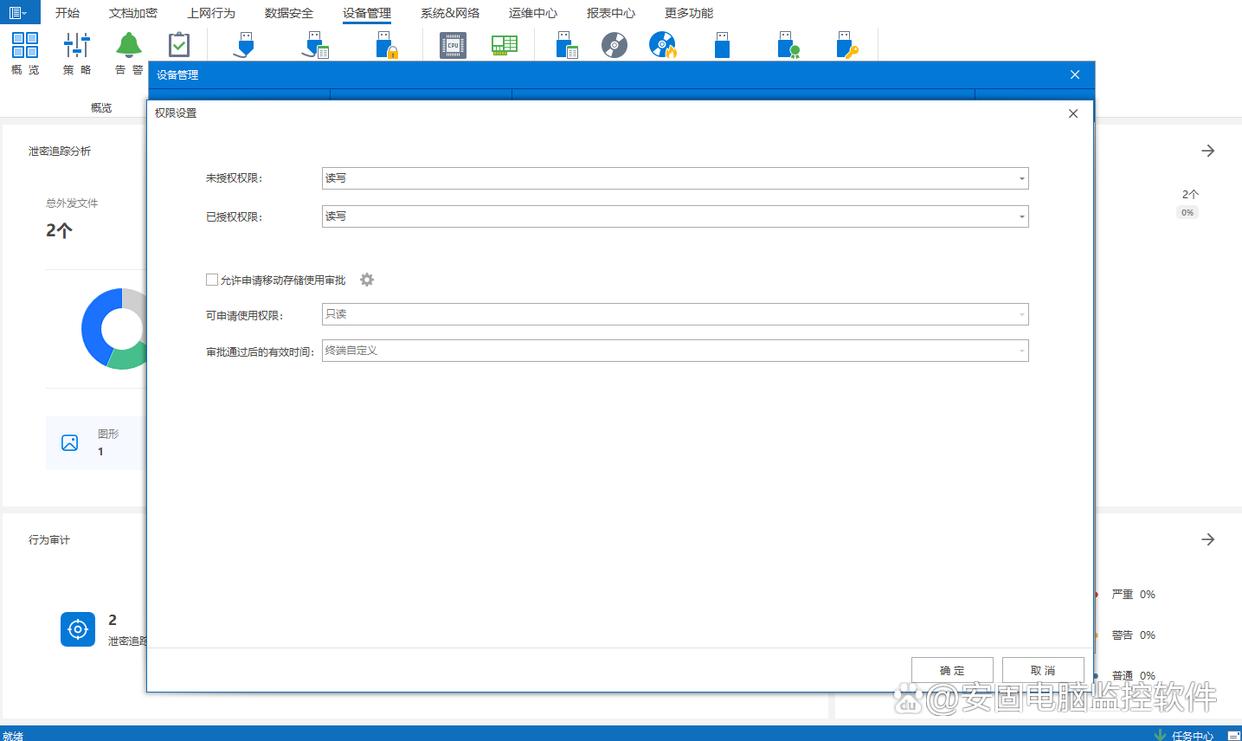Select the disc burning flame icon

(662, 45)
